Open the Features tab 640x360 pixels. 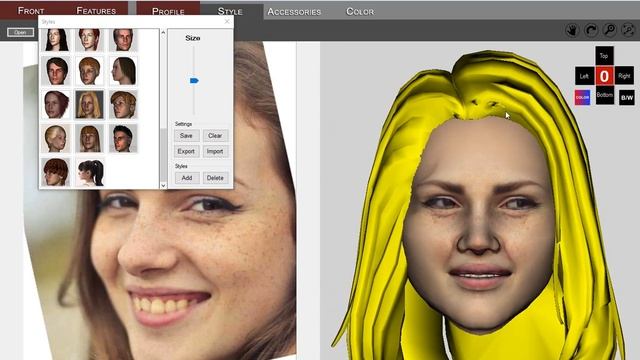pyautogui.click(x=96, y=11)
